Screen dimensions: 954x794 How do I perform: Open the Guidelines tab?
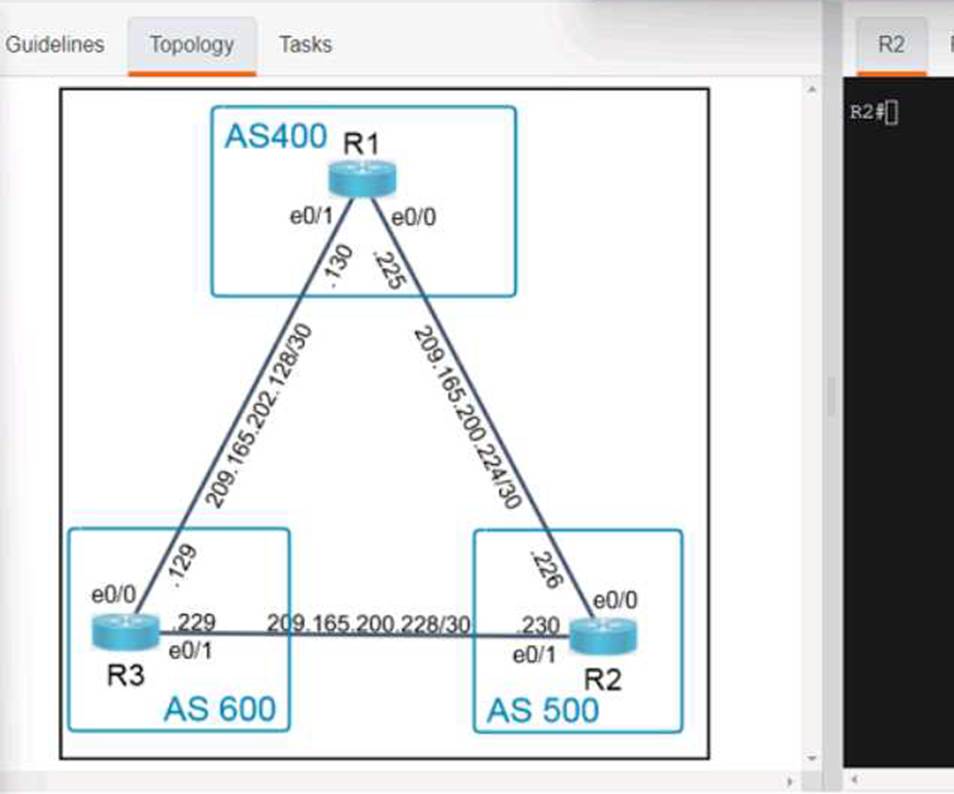[x=55, y=45]
